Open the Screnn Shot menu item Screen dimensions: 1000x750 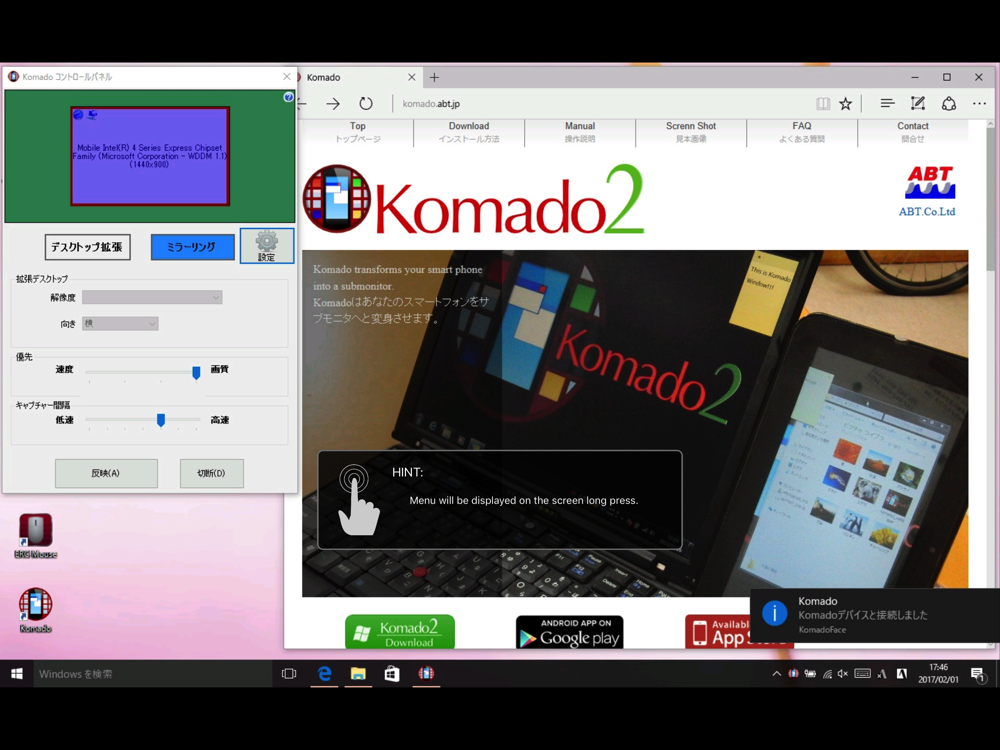pos(691,132)
